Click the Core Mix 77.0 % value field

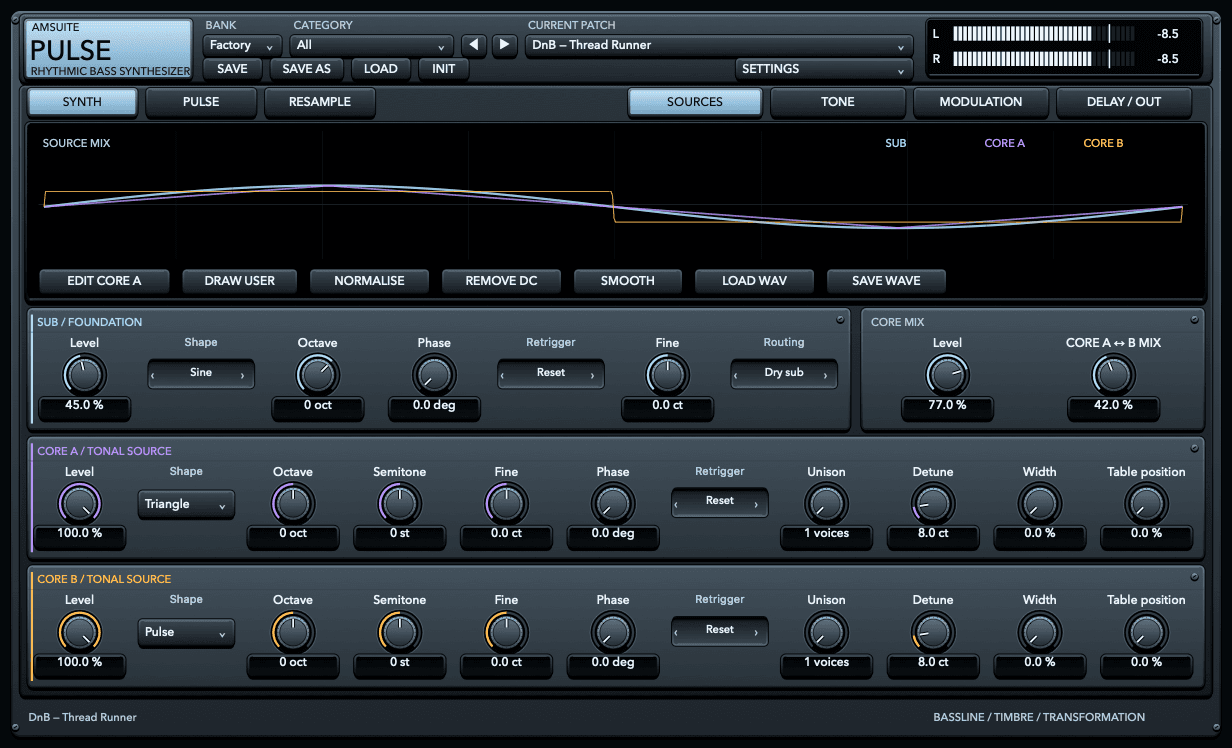click(947, 406)
